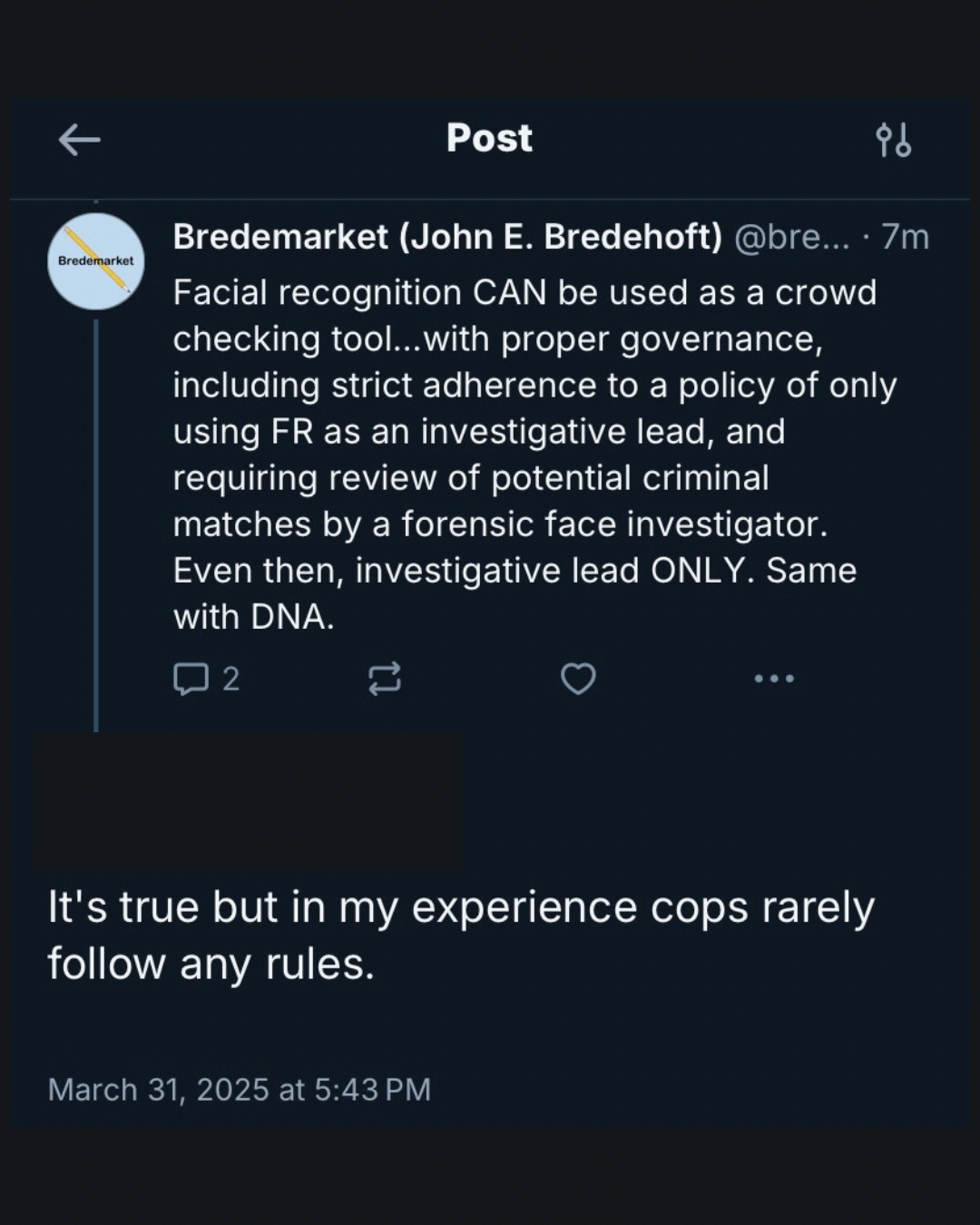Viewport: 980px width, 1225px height.
Task: Like the post with the heart icon
Action: [x=578, y=679]
